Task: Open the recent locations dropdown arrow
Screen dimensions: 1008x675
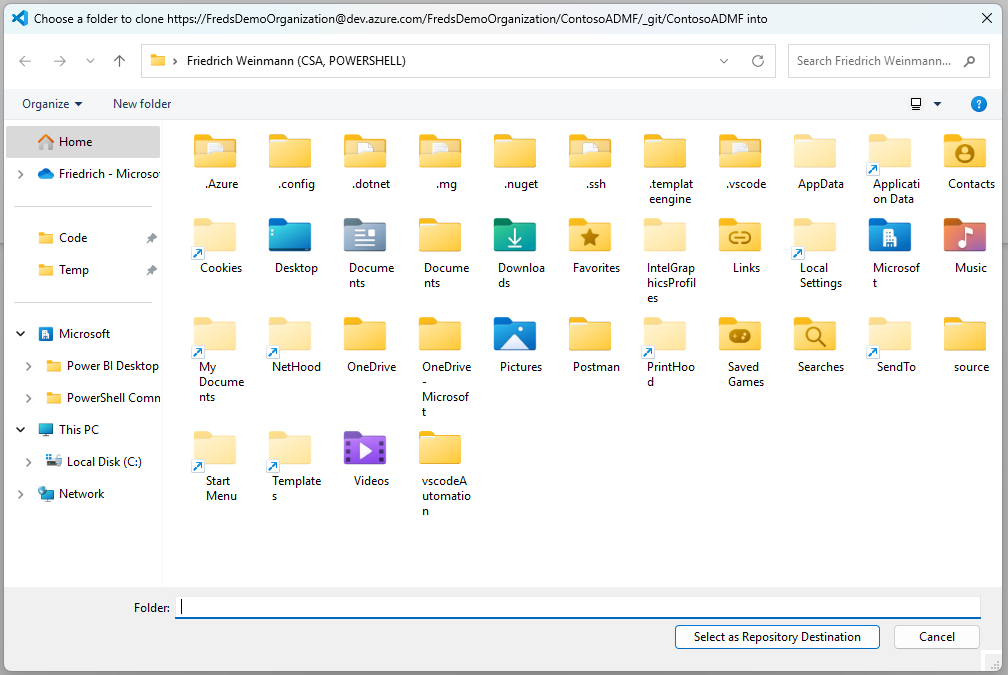Action: [89, 60]
